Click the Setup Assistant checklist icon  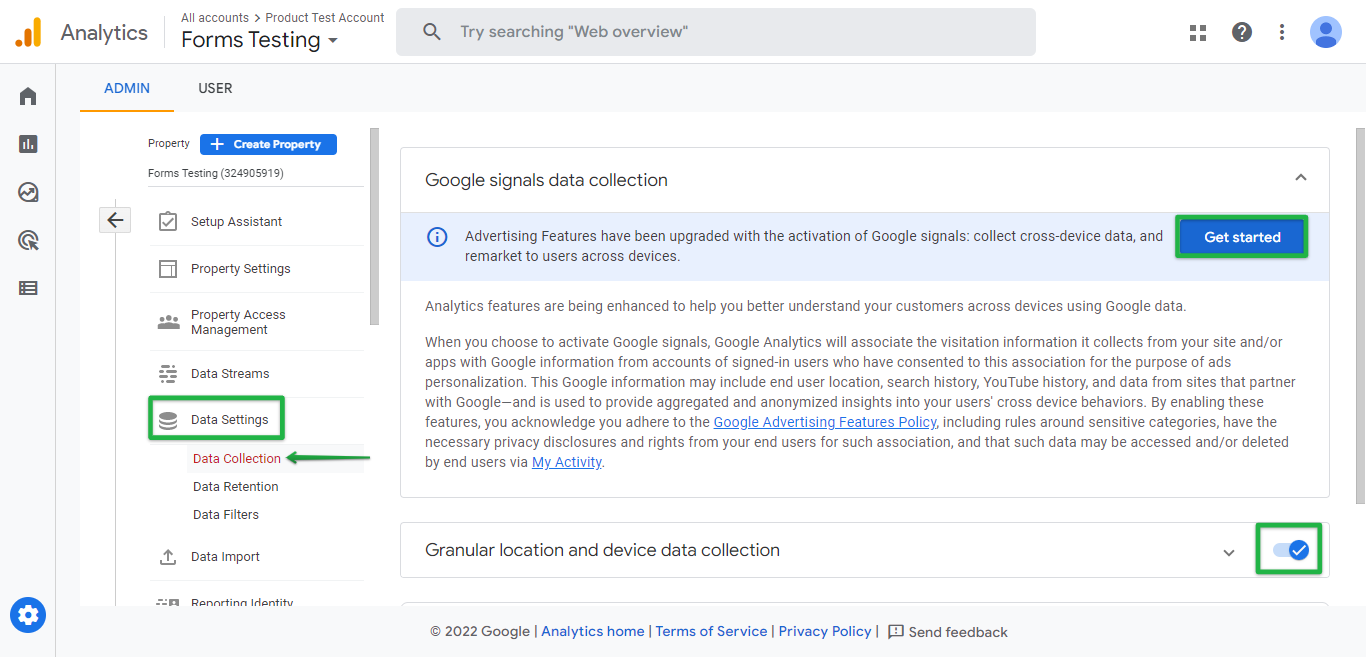pyautogui.click(x=168, y=221)
